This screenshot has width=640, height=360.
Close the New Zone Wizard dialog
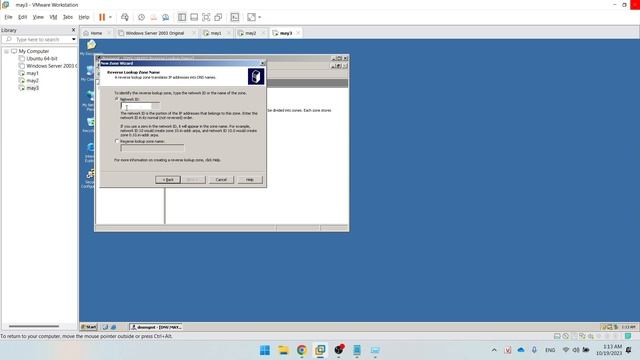tap(262, 63)
